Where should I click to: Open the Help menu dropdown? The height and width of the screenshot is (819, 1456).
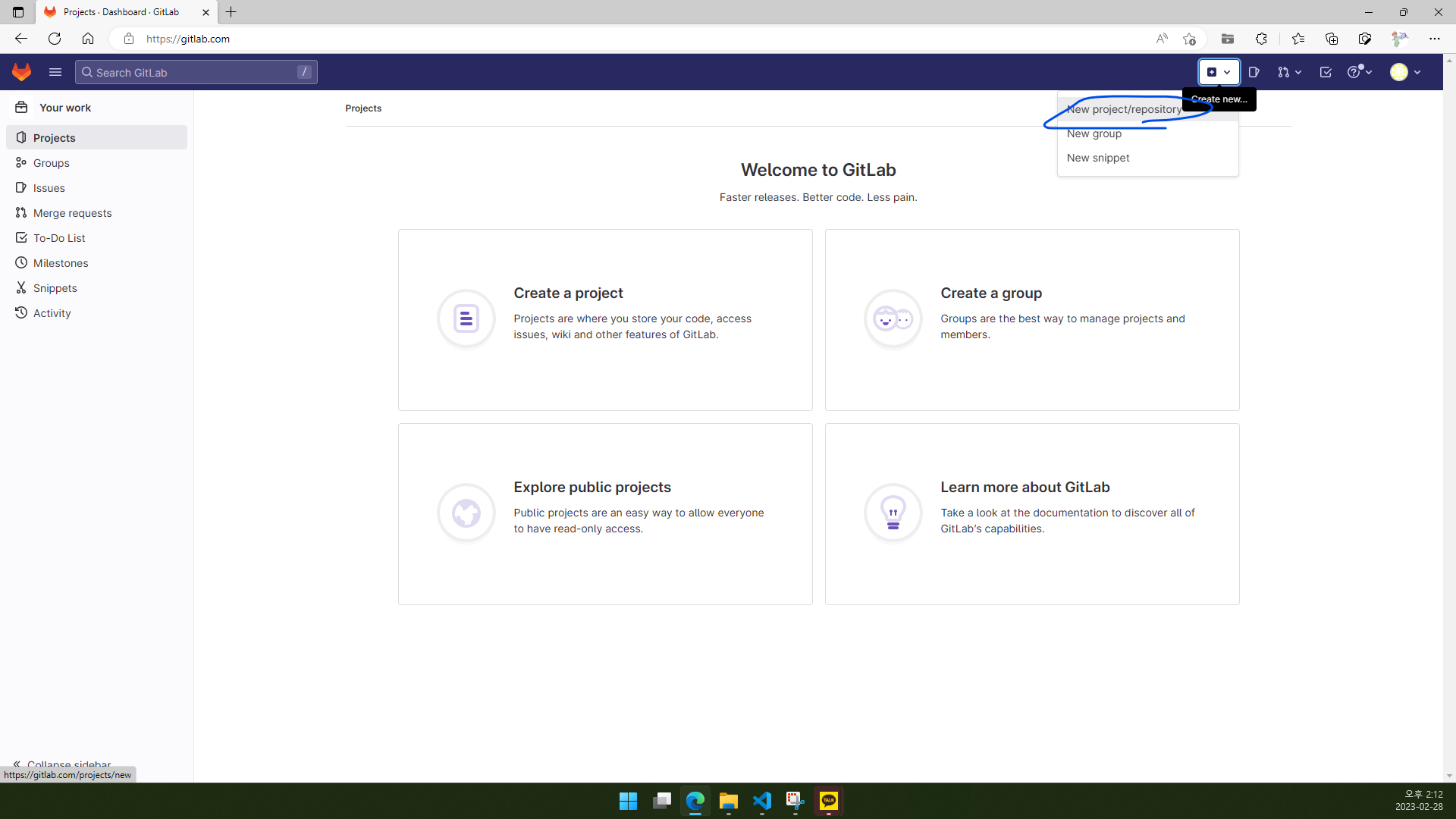(x=1360, y=72)
